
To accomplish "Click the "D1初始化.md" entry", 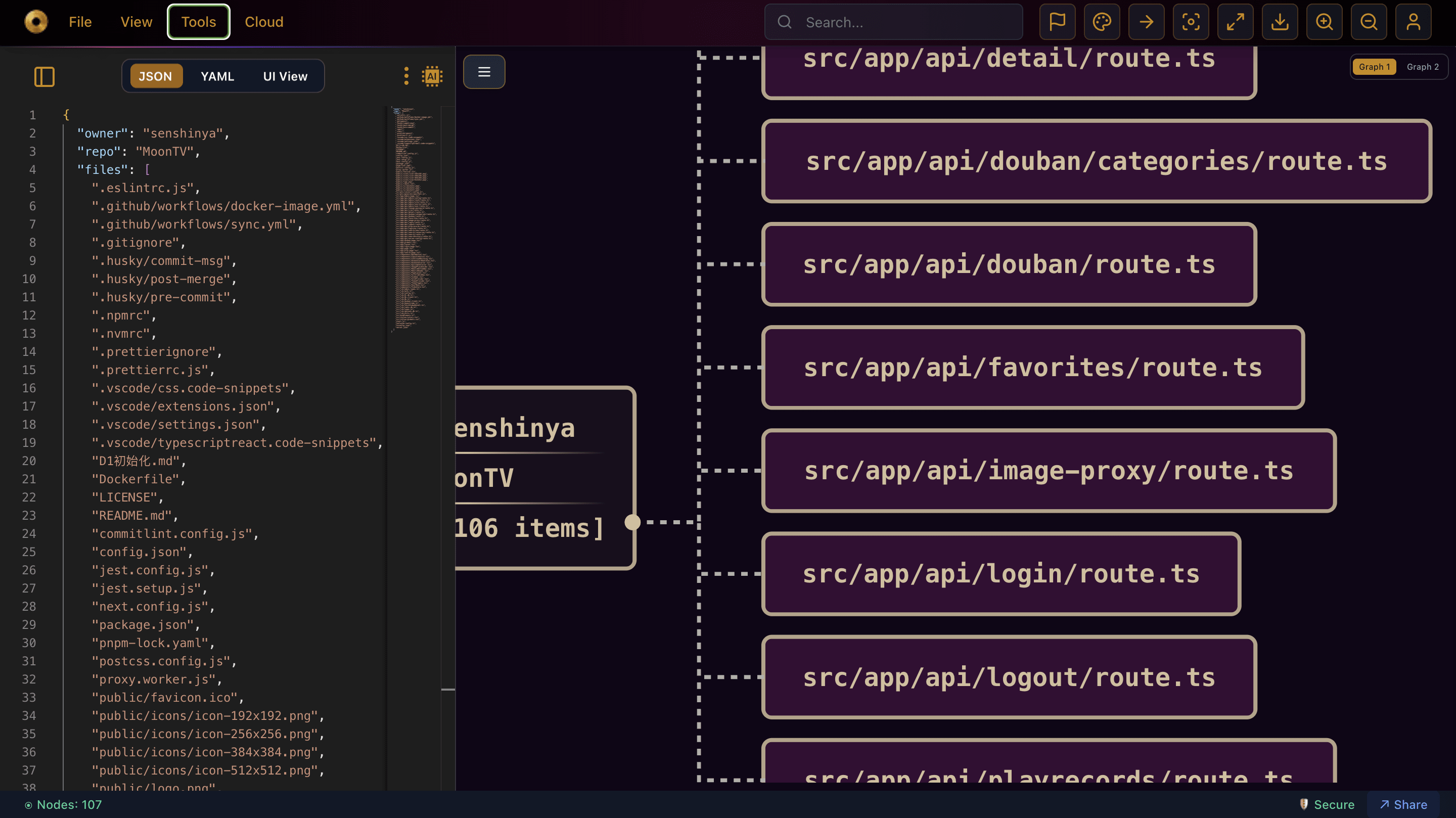I will (x=139, y=461).
